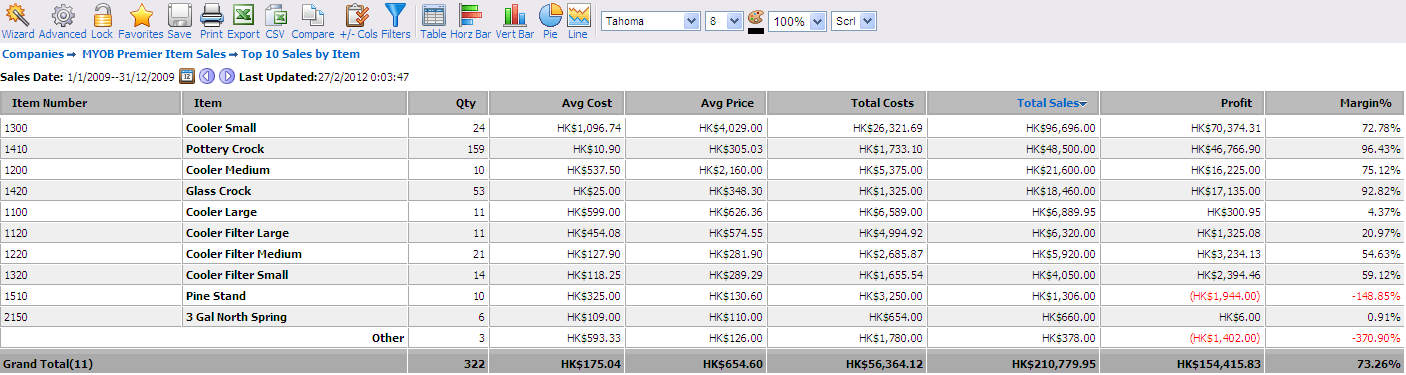
Task: Click the black color swatch
Action: click(756, 30)
